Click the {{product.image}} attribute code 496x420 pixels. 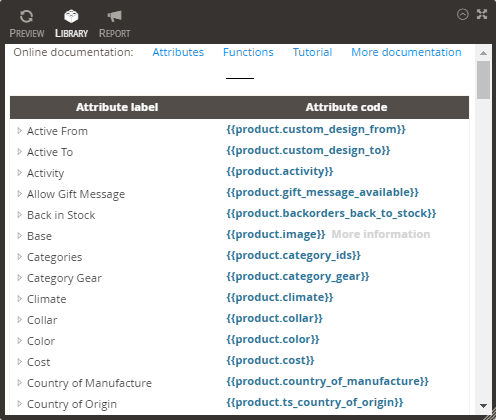pos(276,234)
